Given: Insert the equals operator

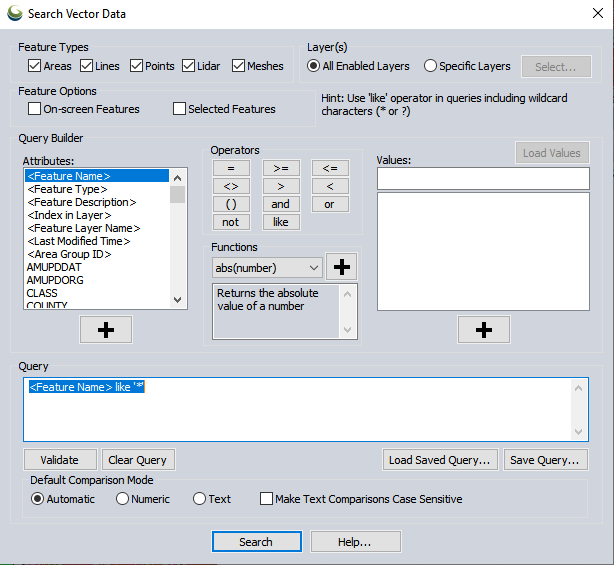Looking at the screenshot, I should coord(231,168).
